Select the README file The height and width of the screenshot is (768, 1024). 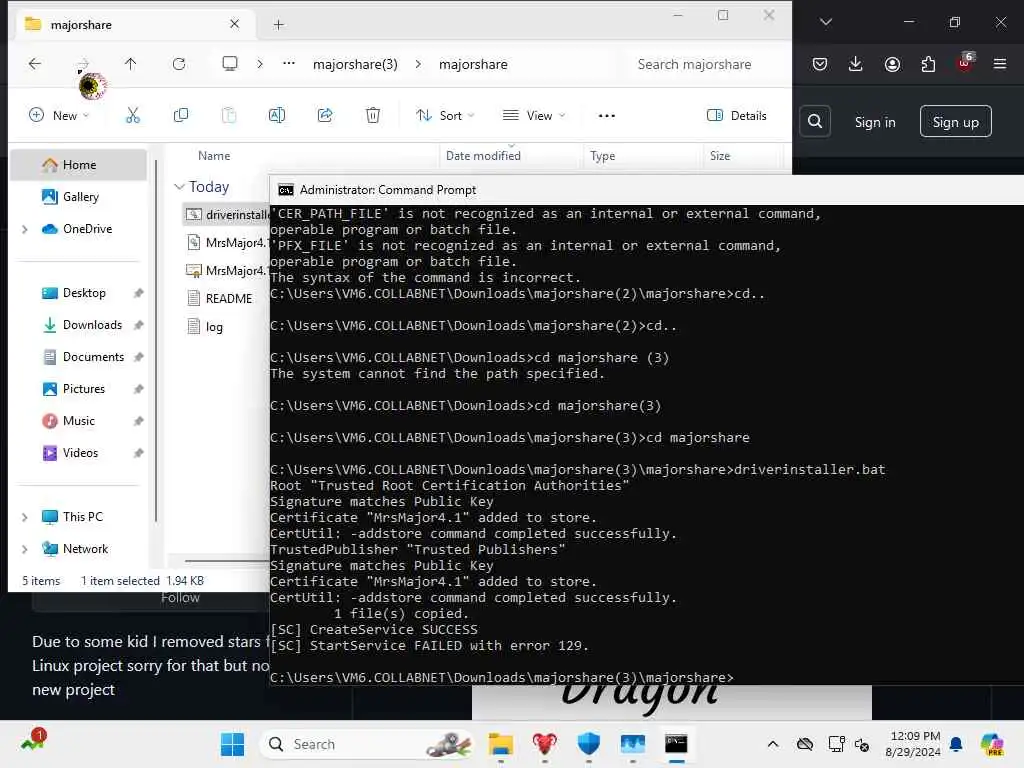pos(227,299)
